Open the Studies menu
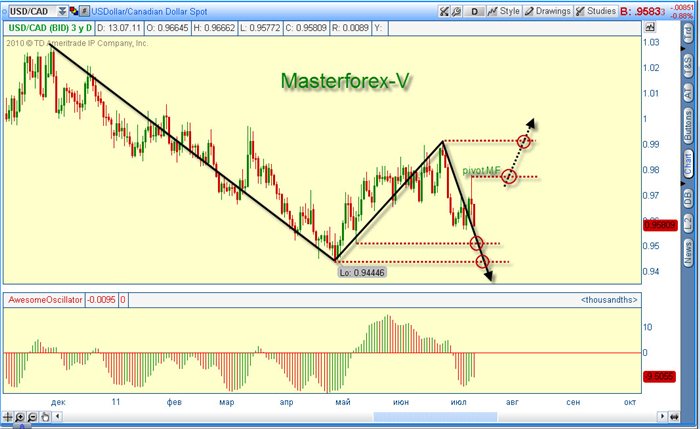Viewport: 700px width, 429px height. pos(596,11)
